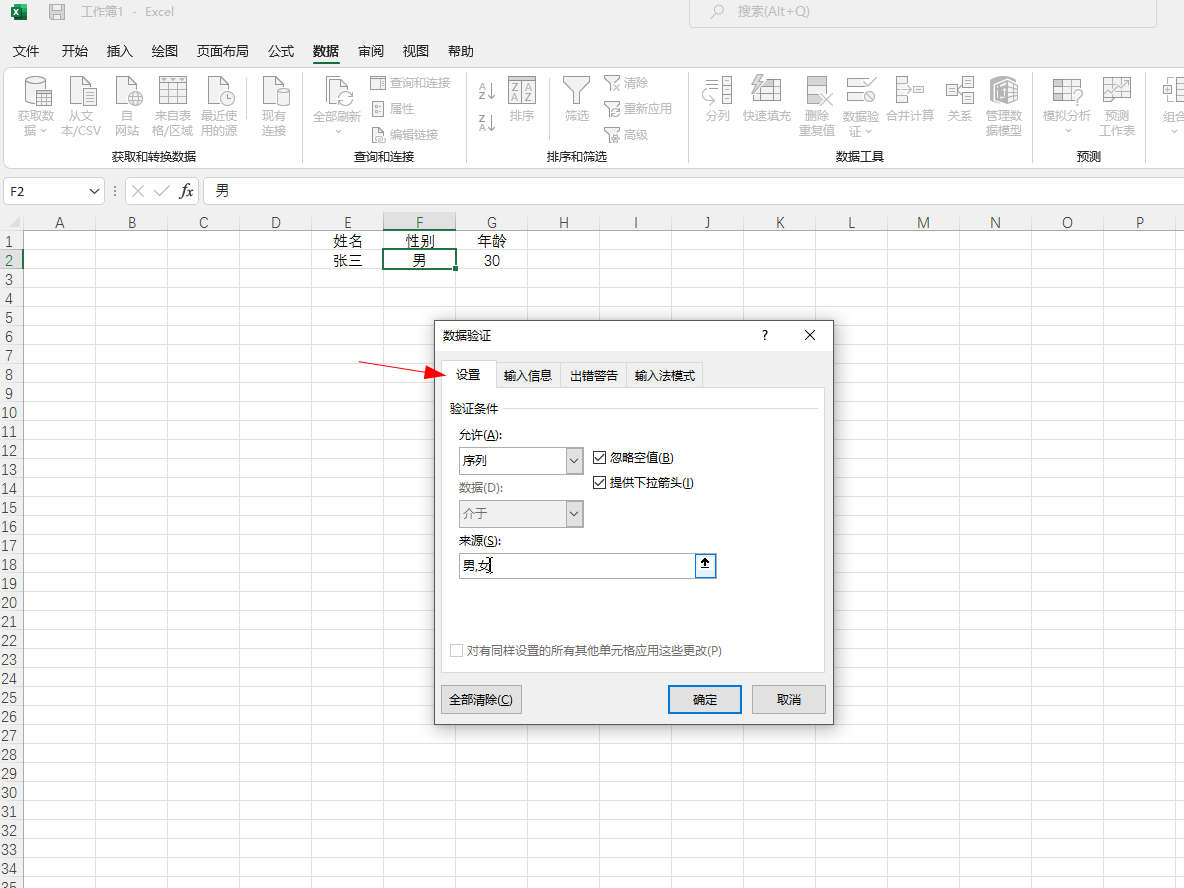Select the Settings (设置) tab
Viewport: 1184px width, 888px height.
(468, 375)
